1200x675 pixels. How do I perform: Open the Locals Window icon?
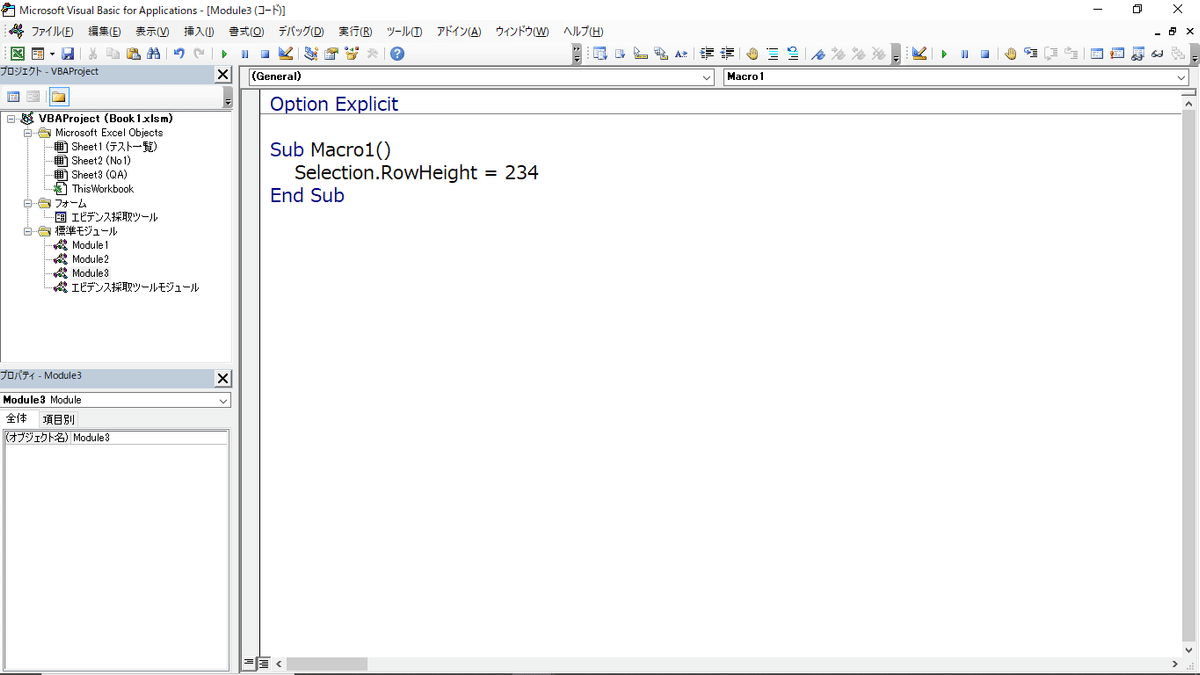tap(1097, 54)
